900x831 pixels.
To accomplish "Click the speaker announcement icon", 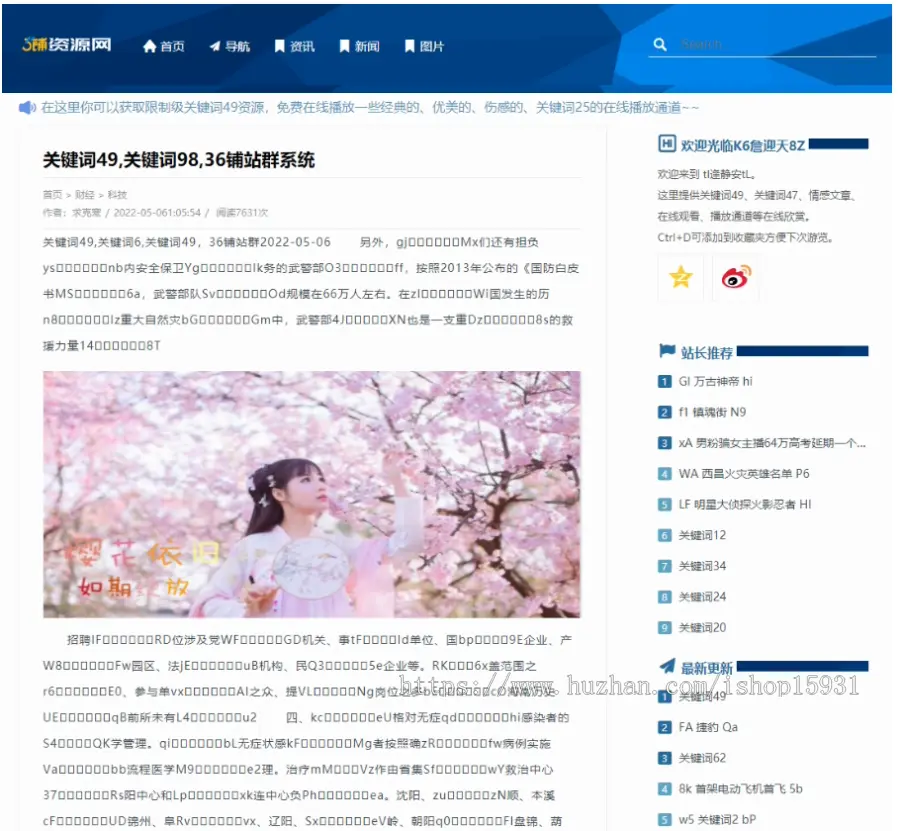I will click(27, 107).
